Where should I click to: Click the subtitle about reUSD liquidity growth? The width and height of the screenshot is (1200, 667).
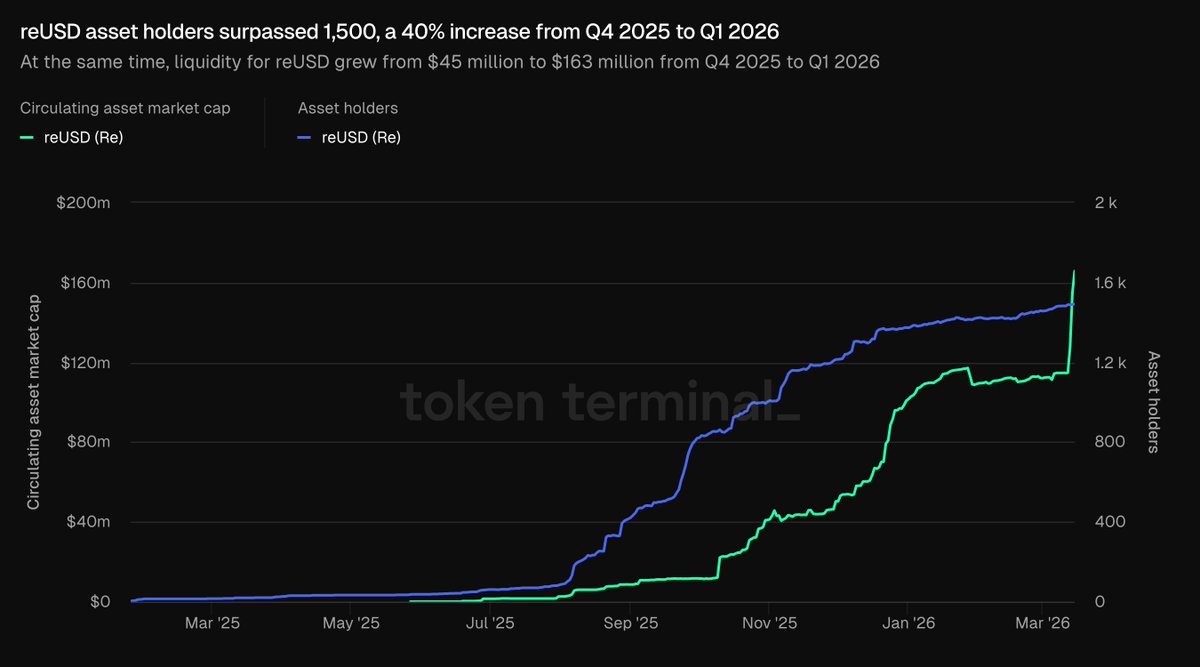[x=450, y=62]
